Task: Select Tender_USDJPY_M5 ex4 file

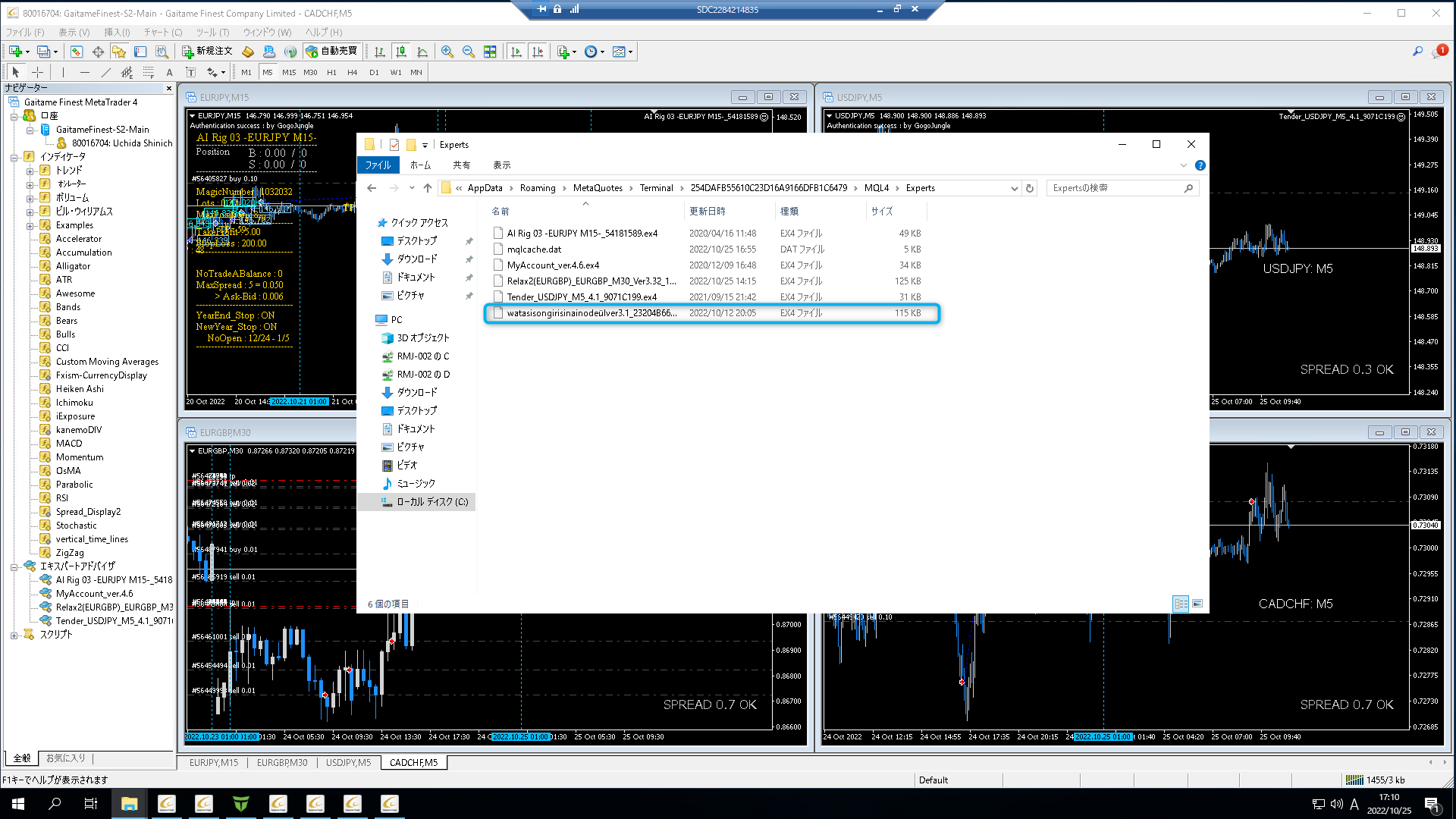Action: pos(582,297)
